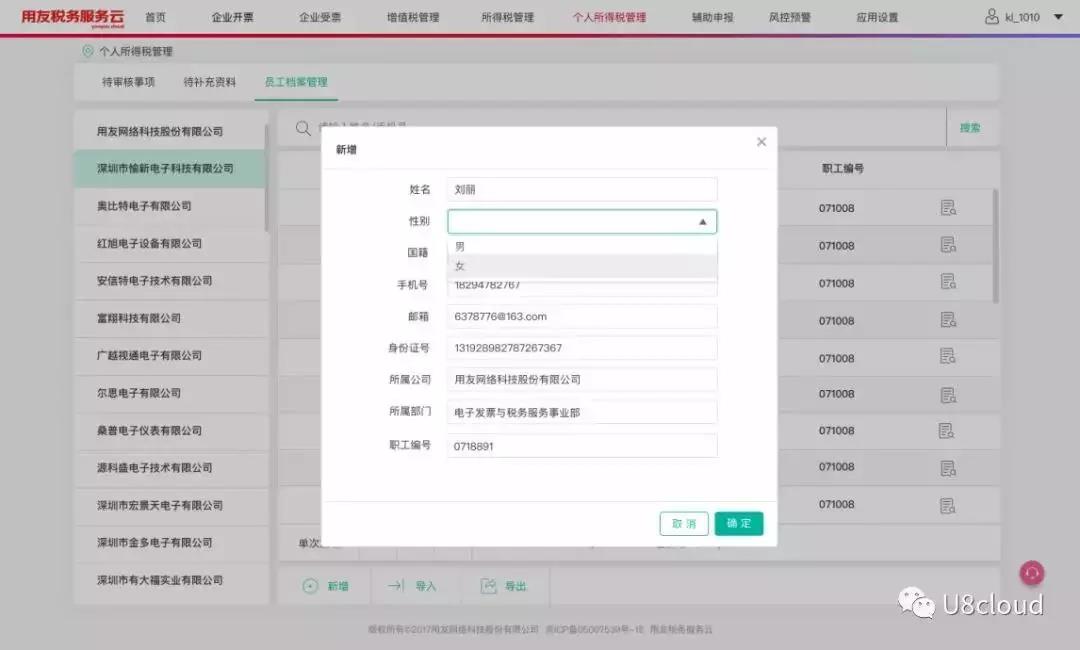
Task: Switch to the 待审核事项 tab
Action: tap(129, 82)
